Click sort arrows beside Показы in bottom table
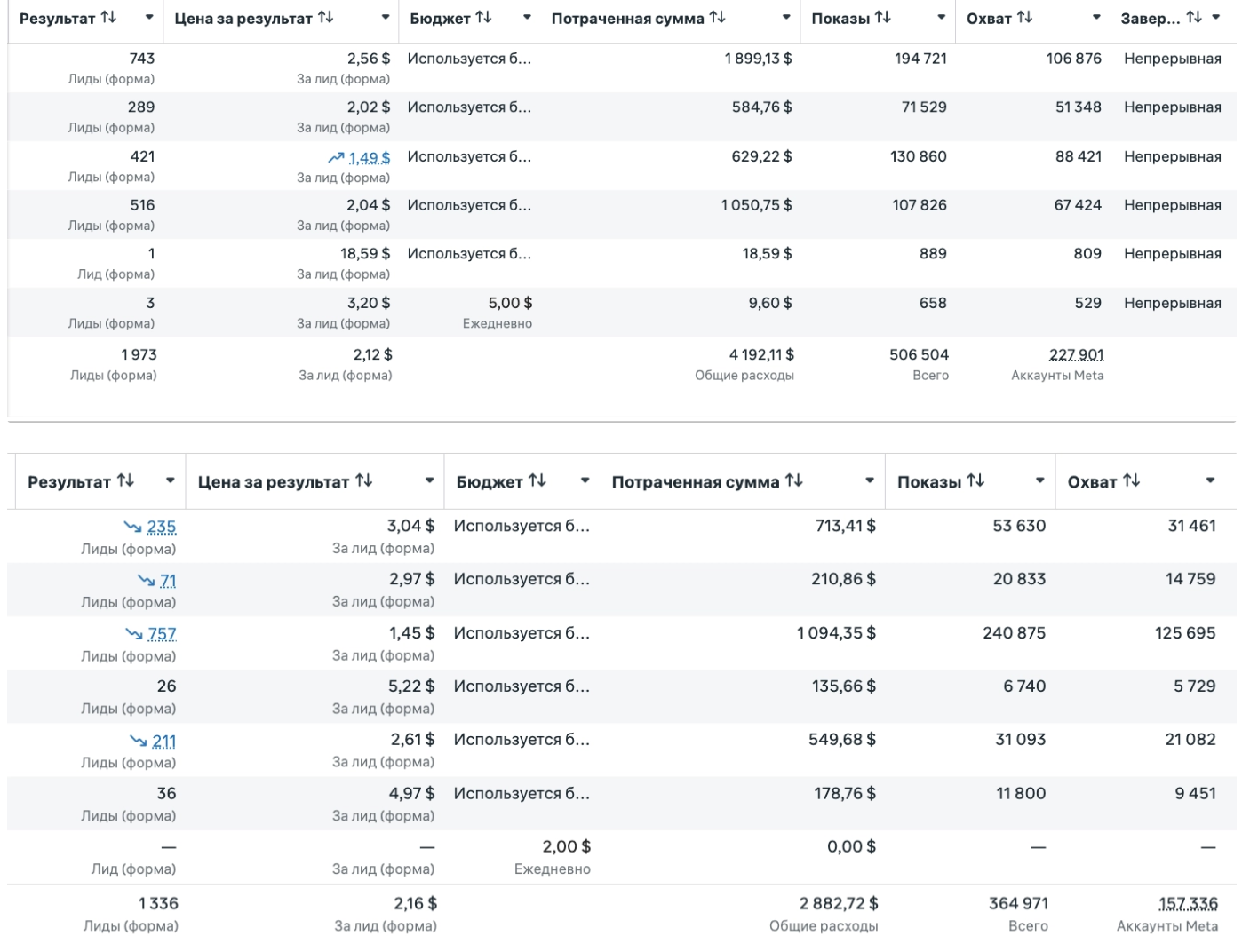1258x952 pixels. pyautogui.click(x=975, y=480)
